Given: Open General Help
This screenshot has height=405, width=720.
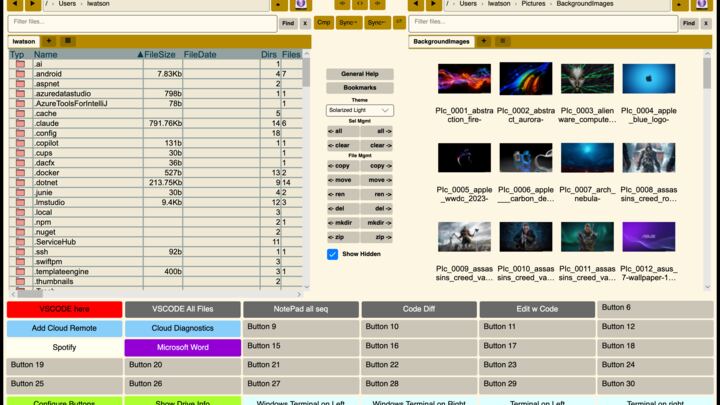Looking at the screenshot, I should (360, 74).
